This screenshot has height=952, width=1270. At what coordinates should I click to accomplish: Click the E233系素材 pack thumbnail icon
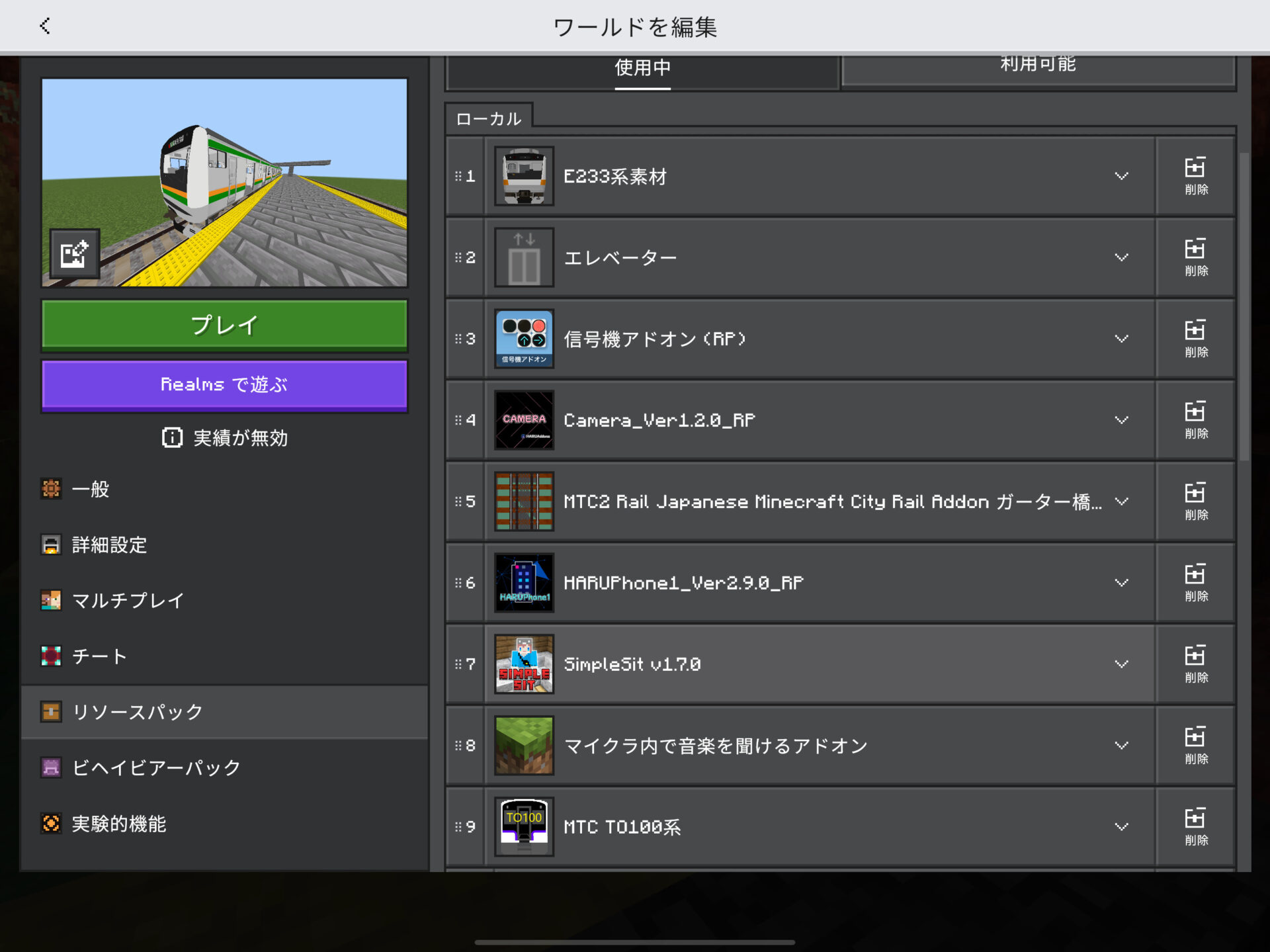coord(524,176)
